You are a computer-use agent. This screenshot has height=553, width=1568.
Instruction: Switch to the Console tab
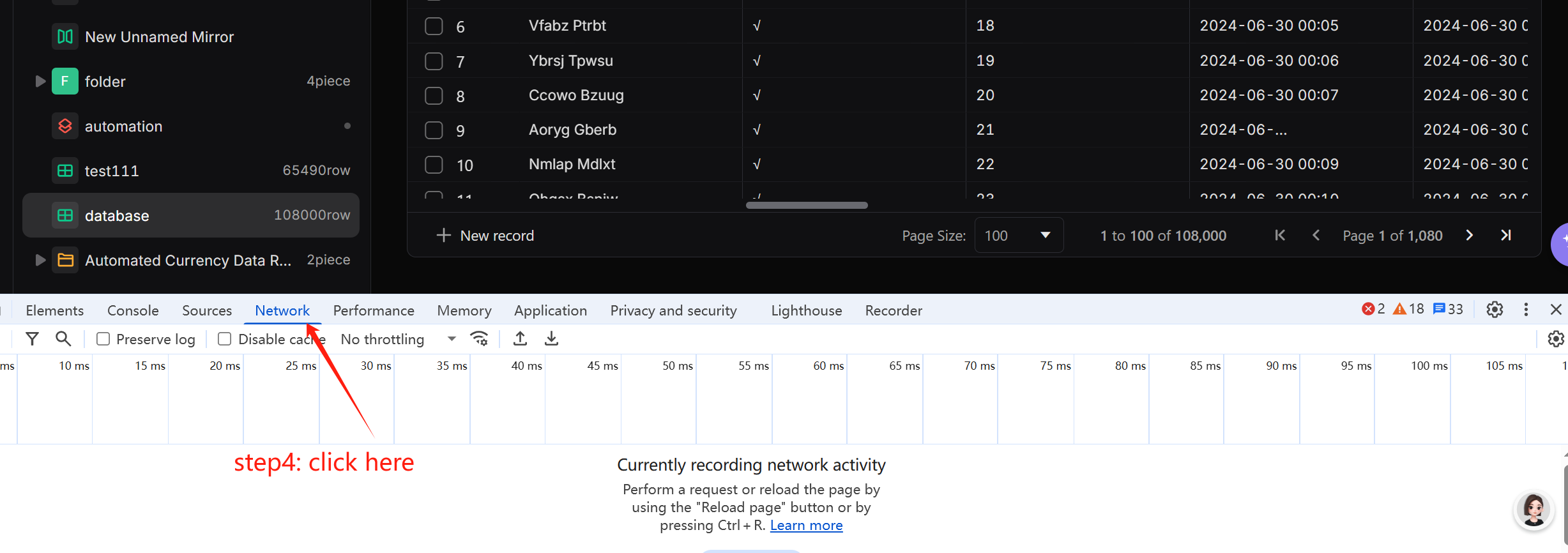point(133,310)
